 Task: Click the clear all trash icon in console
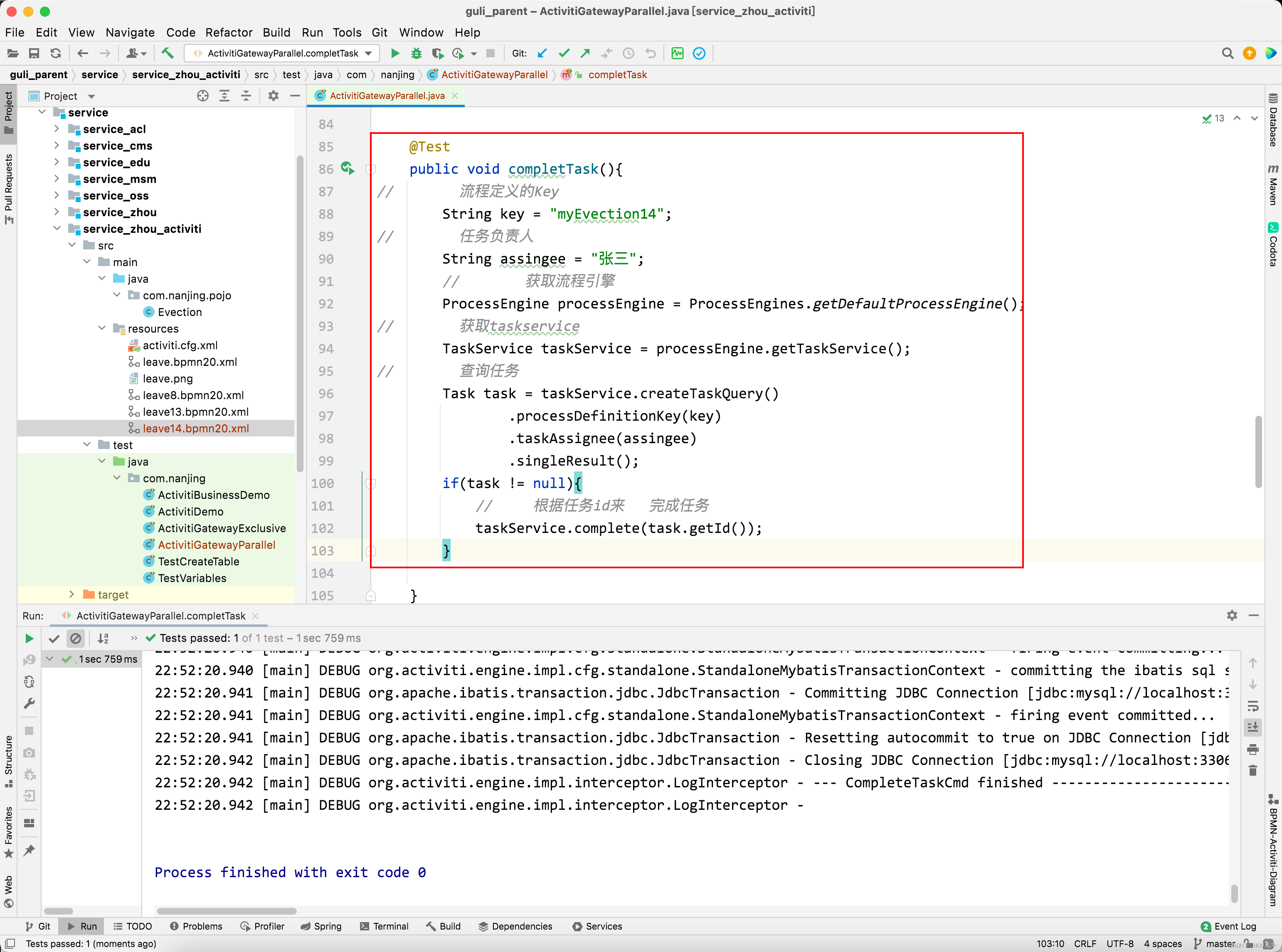1252,770
